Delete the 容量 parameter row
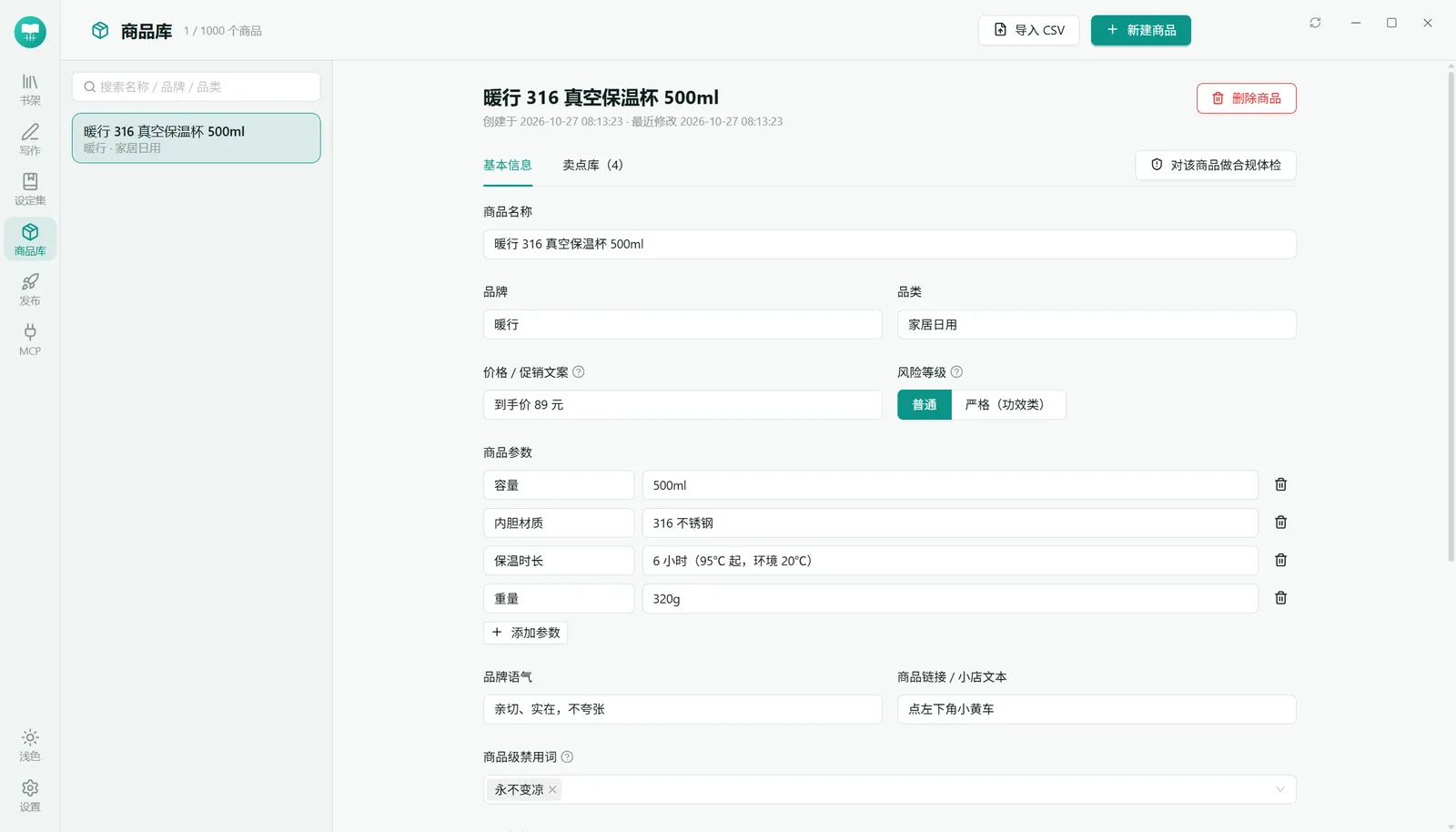This screenshot has height=832, width=1456. (1280, 484)
